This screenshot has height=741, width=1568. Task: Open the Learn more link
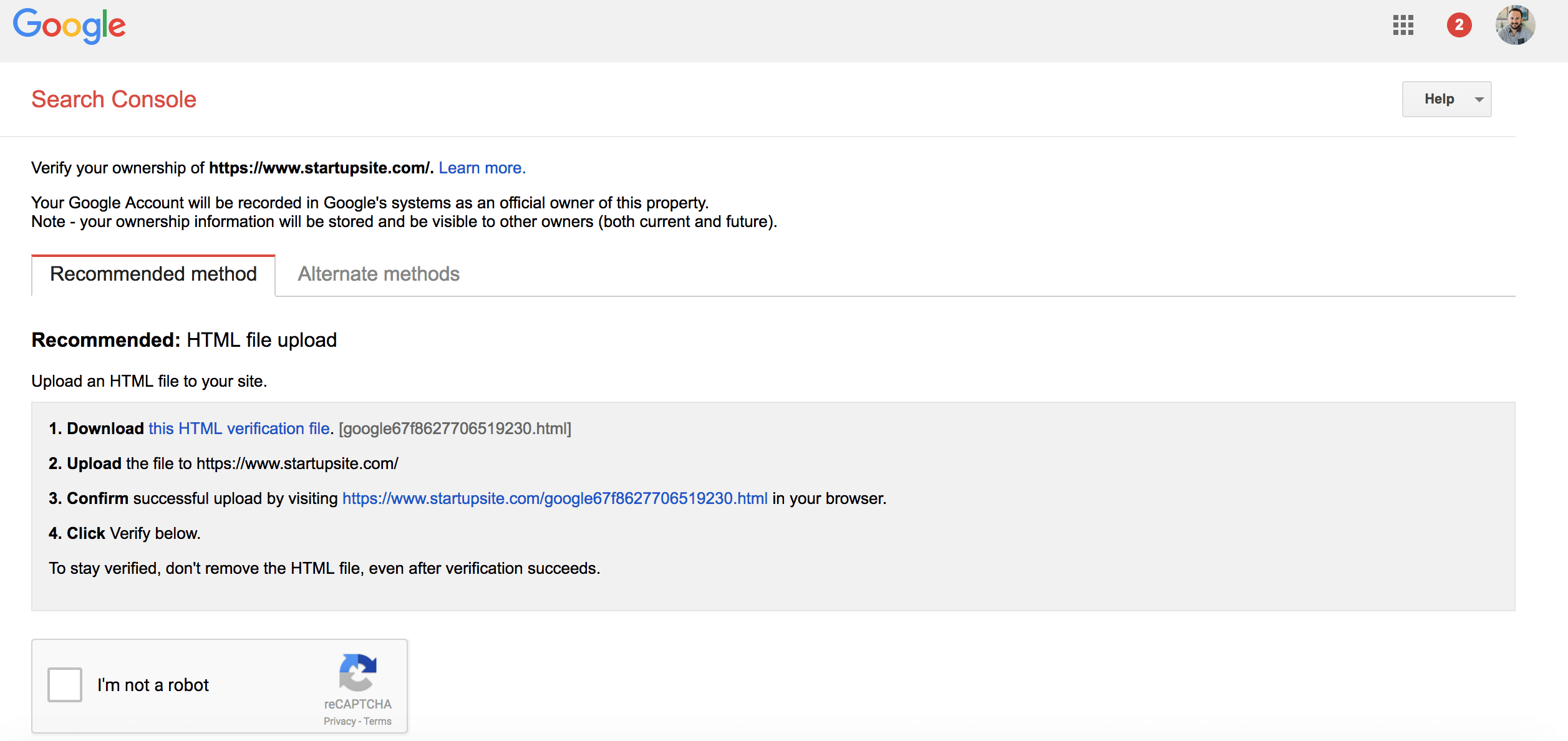482,168
